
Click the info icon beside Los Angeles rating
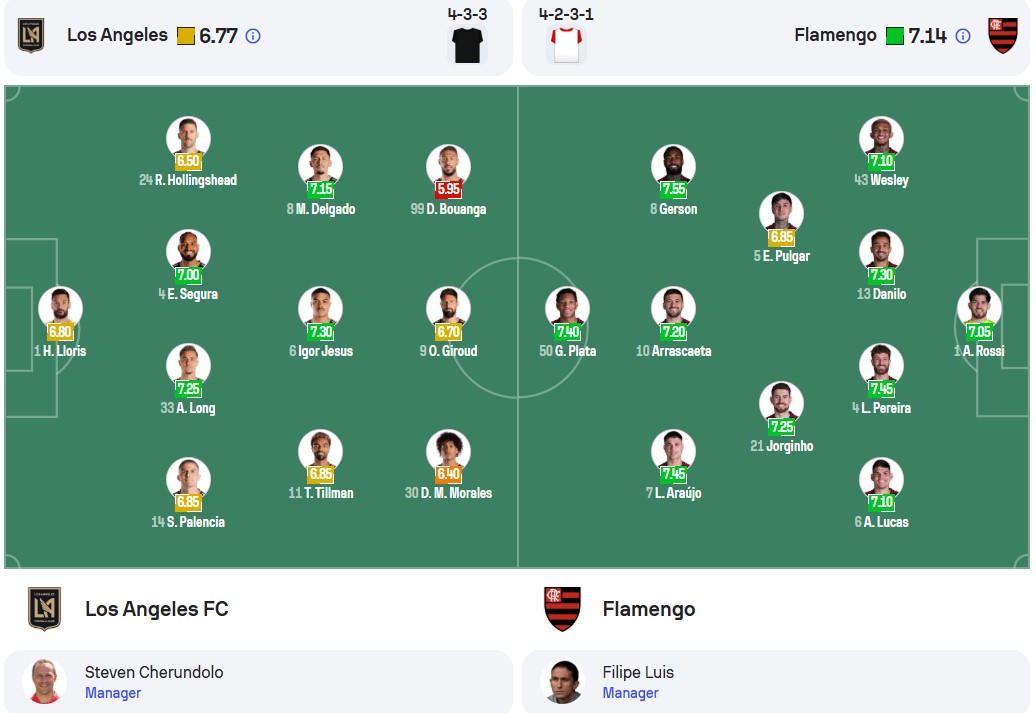253,36
